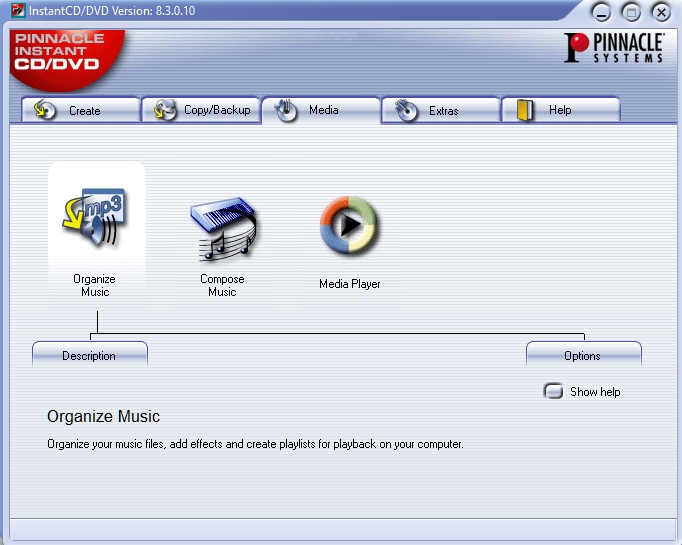Click the Pinnacle Systems logo
This screenshot has width=682, height=545.
(x=614, y=48)
